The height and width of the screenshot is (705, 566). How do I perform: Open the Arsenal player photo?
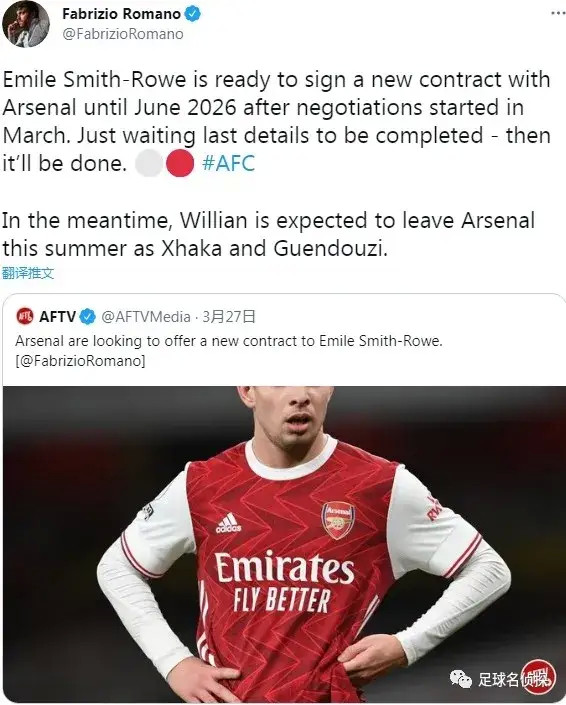coord(284,544)
